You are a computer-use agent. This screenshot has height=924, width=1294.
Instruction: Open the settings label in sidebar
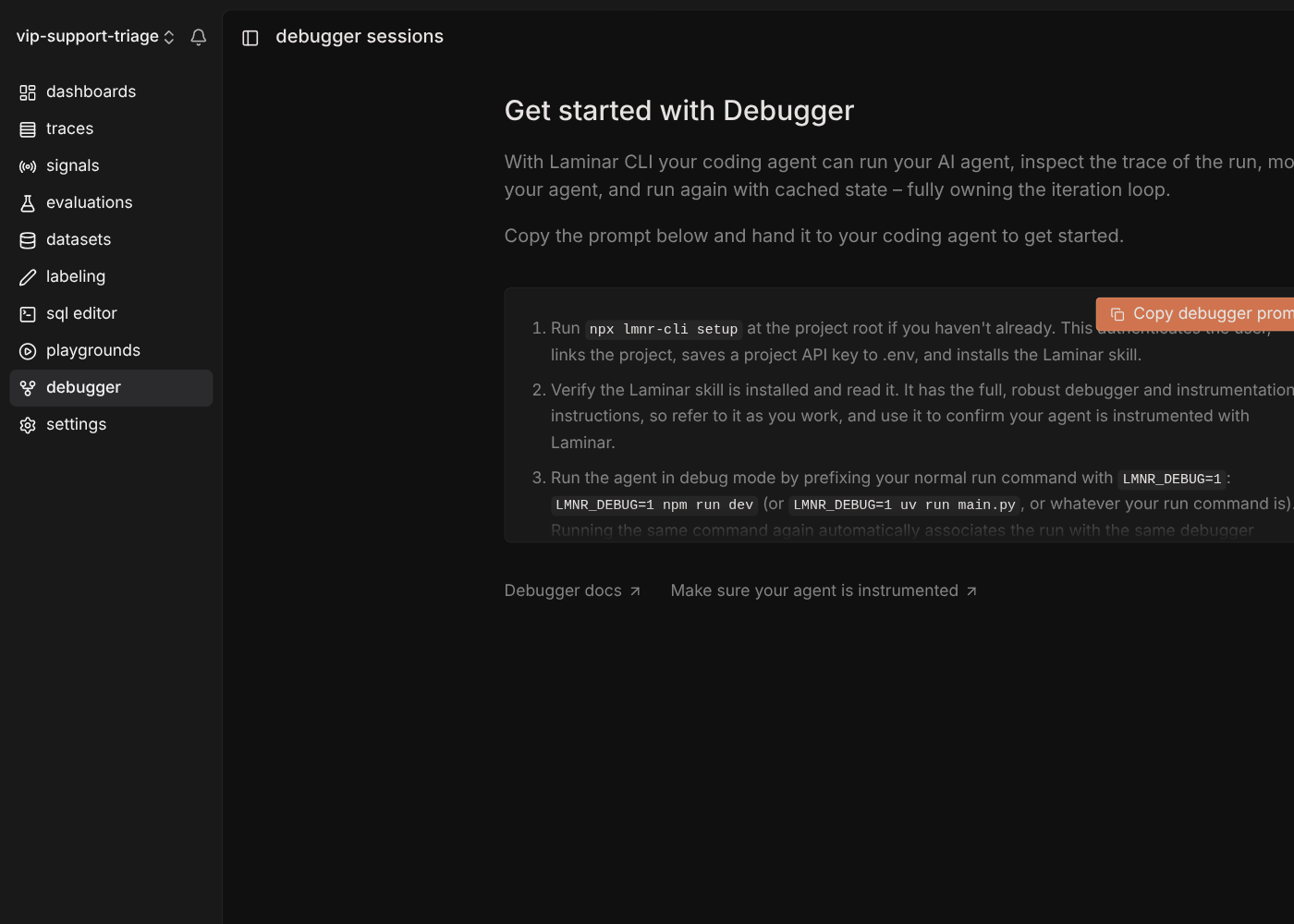pos(76,424)
